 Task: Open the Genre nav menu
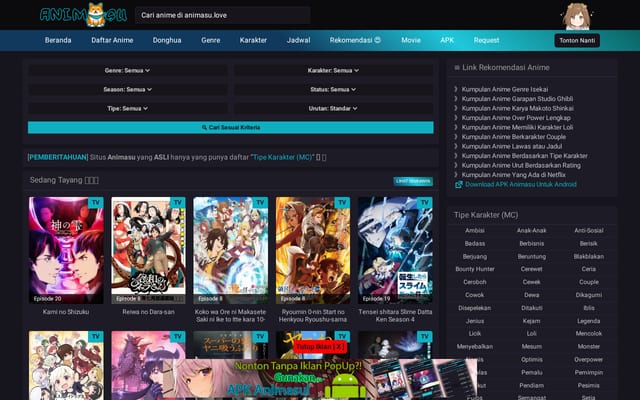coord(211,40)
